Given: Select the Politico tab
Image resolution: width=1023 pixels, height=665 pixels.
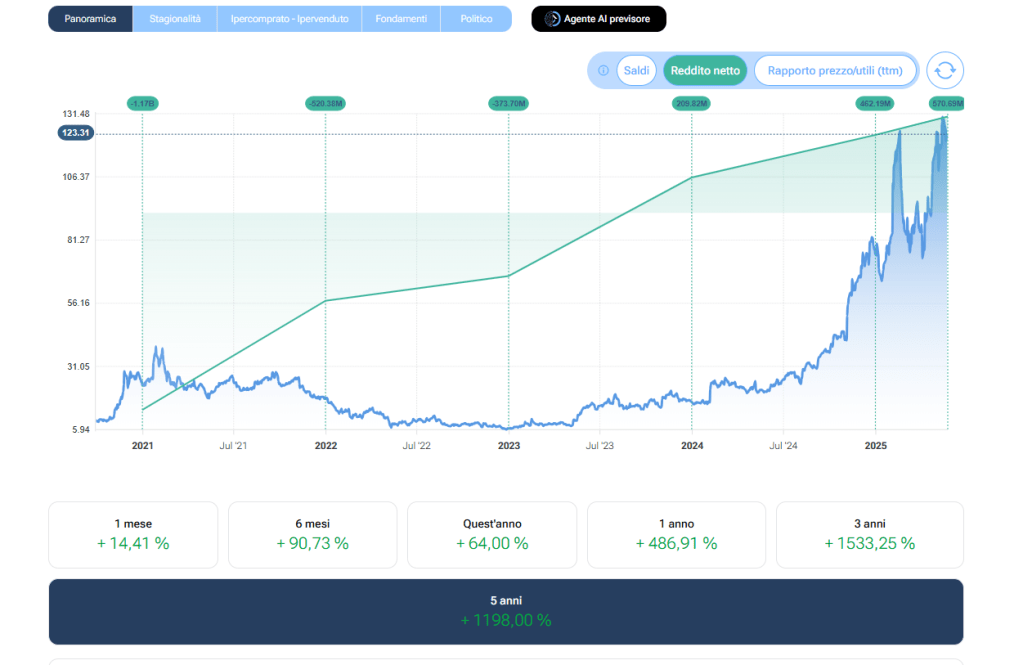Looking at the screenshot, I should click(x=476, y=19).
